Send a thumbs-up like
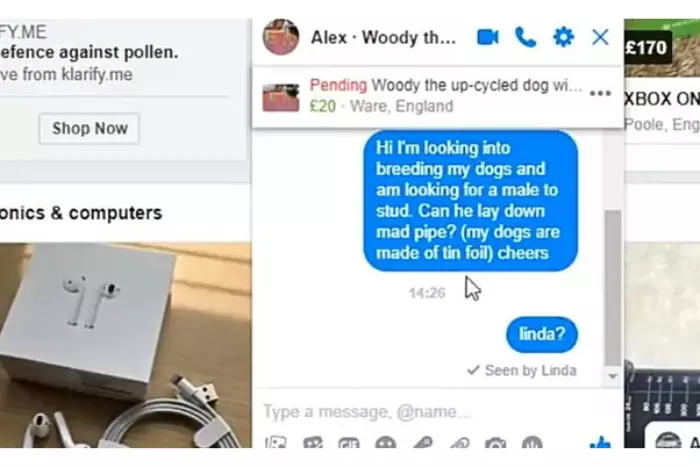The height and width of the screenshot is (467, 700). (600, 442)
